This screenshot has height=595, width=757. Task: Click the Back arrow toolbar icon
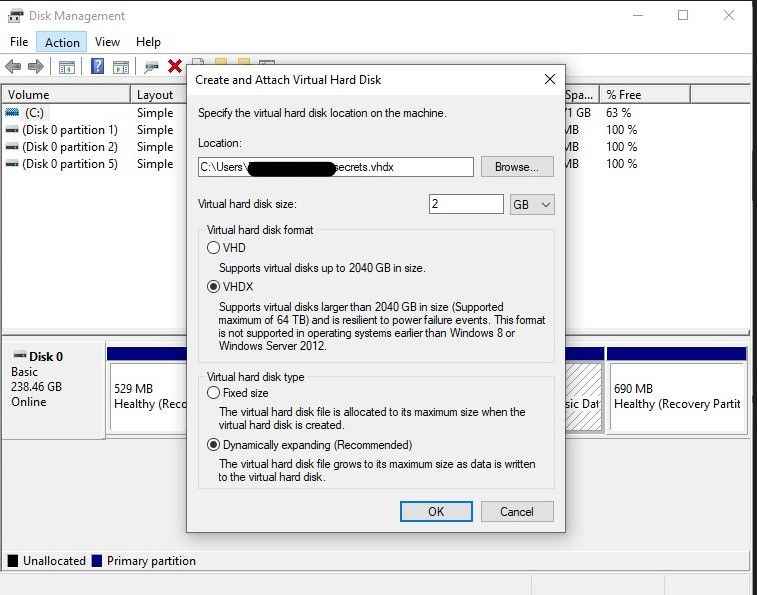pos(13,66)
